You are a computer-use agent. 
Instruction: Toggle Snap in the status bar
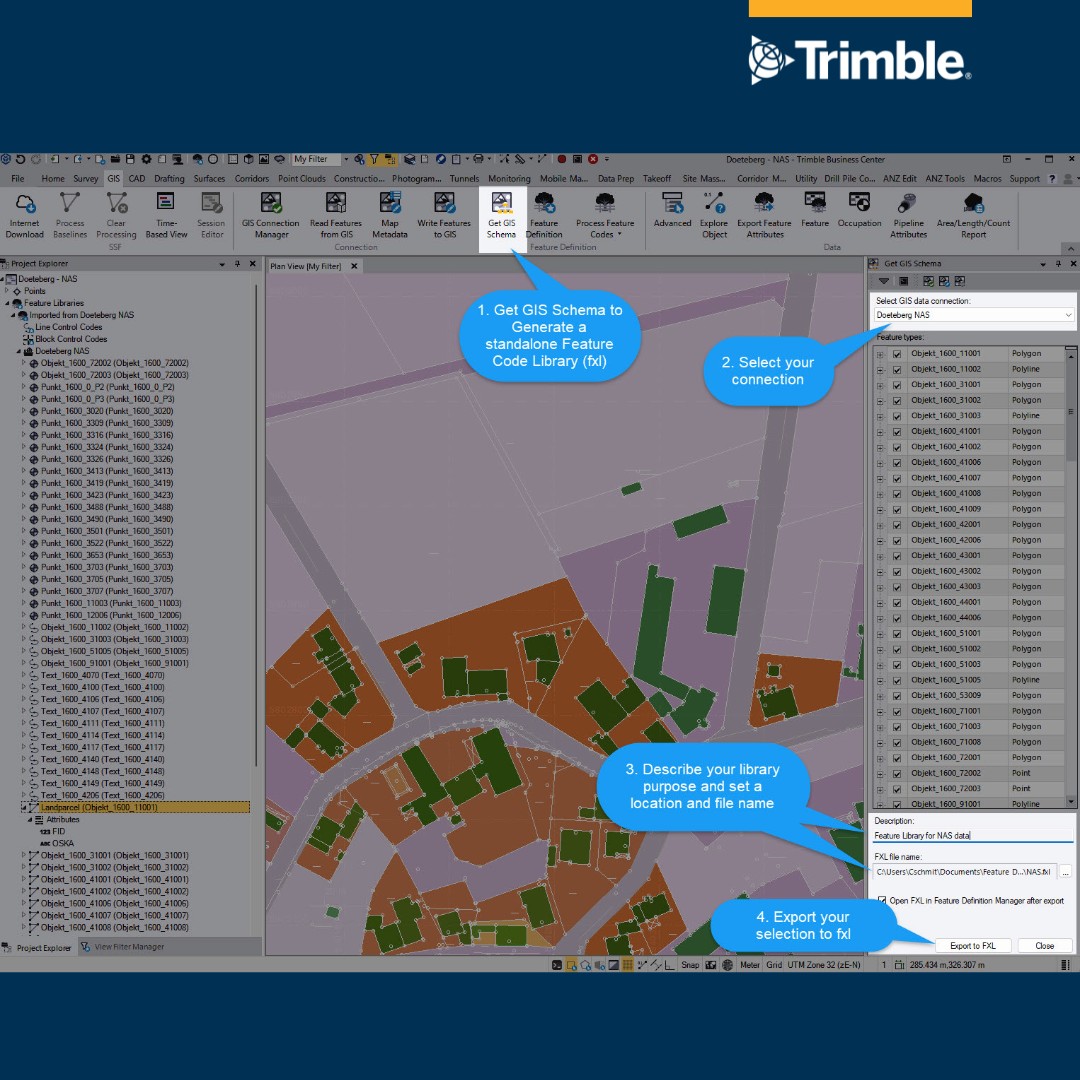pos(690,965)
